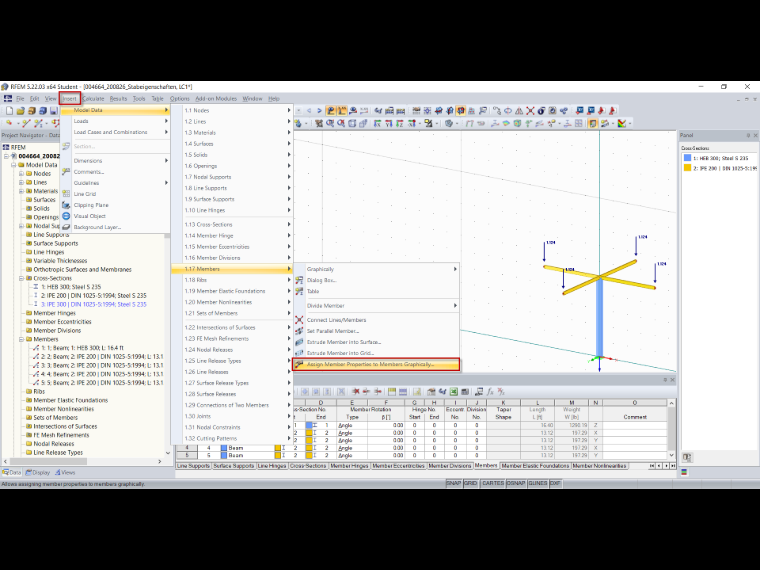Screen dimensions: 760x570
Task: Toggle GLINES in the status bar
Action: tap(538, 483)
